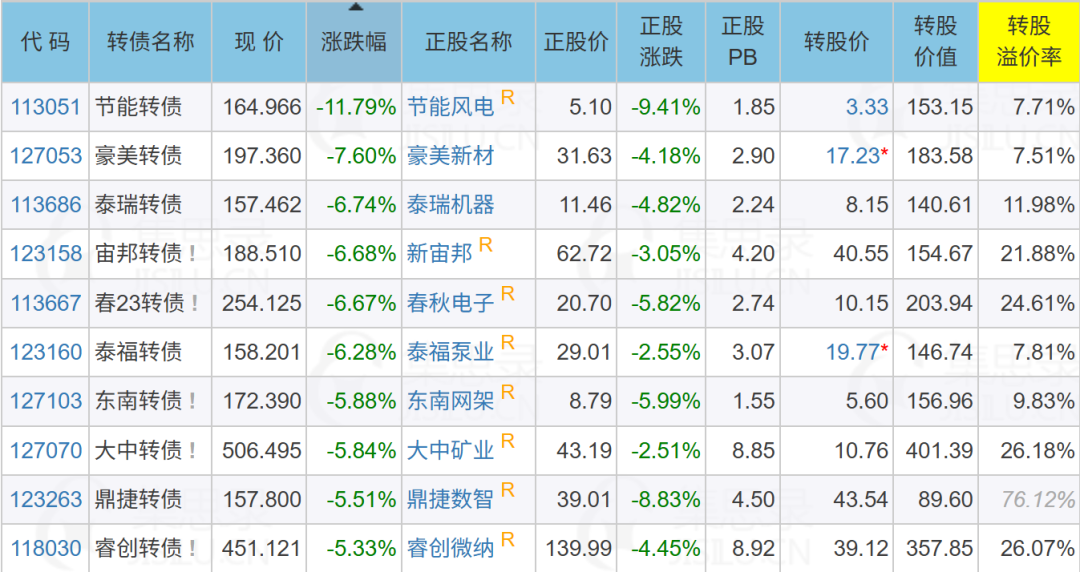The image size is (1080, 572).
Task: Click the R icon beside 节能风电
Action: [508, 97]
